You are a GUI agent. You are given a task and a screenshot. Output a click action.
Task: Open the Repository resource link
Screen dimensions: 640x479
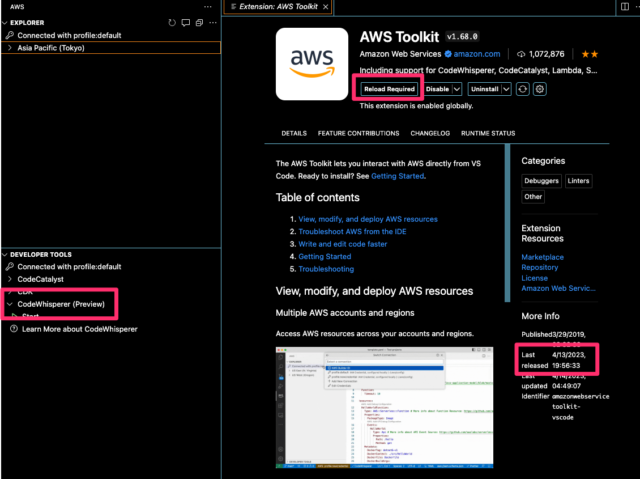click(540, 268)
